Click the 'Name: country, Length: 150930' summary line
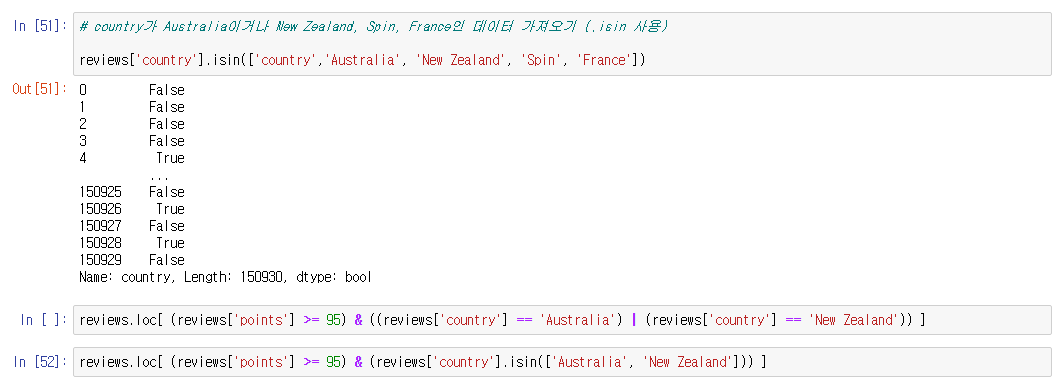 pyautogui.click(x=226, y=277)
